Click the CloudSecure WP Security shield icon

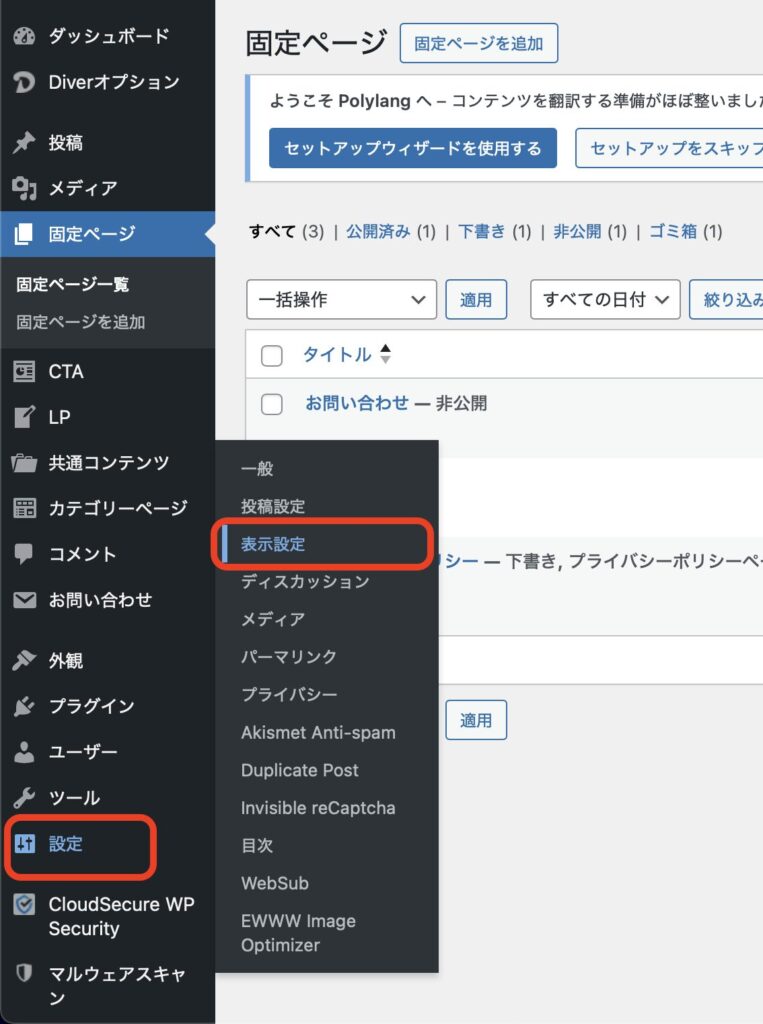point(24,905)
